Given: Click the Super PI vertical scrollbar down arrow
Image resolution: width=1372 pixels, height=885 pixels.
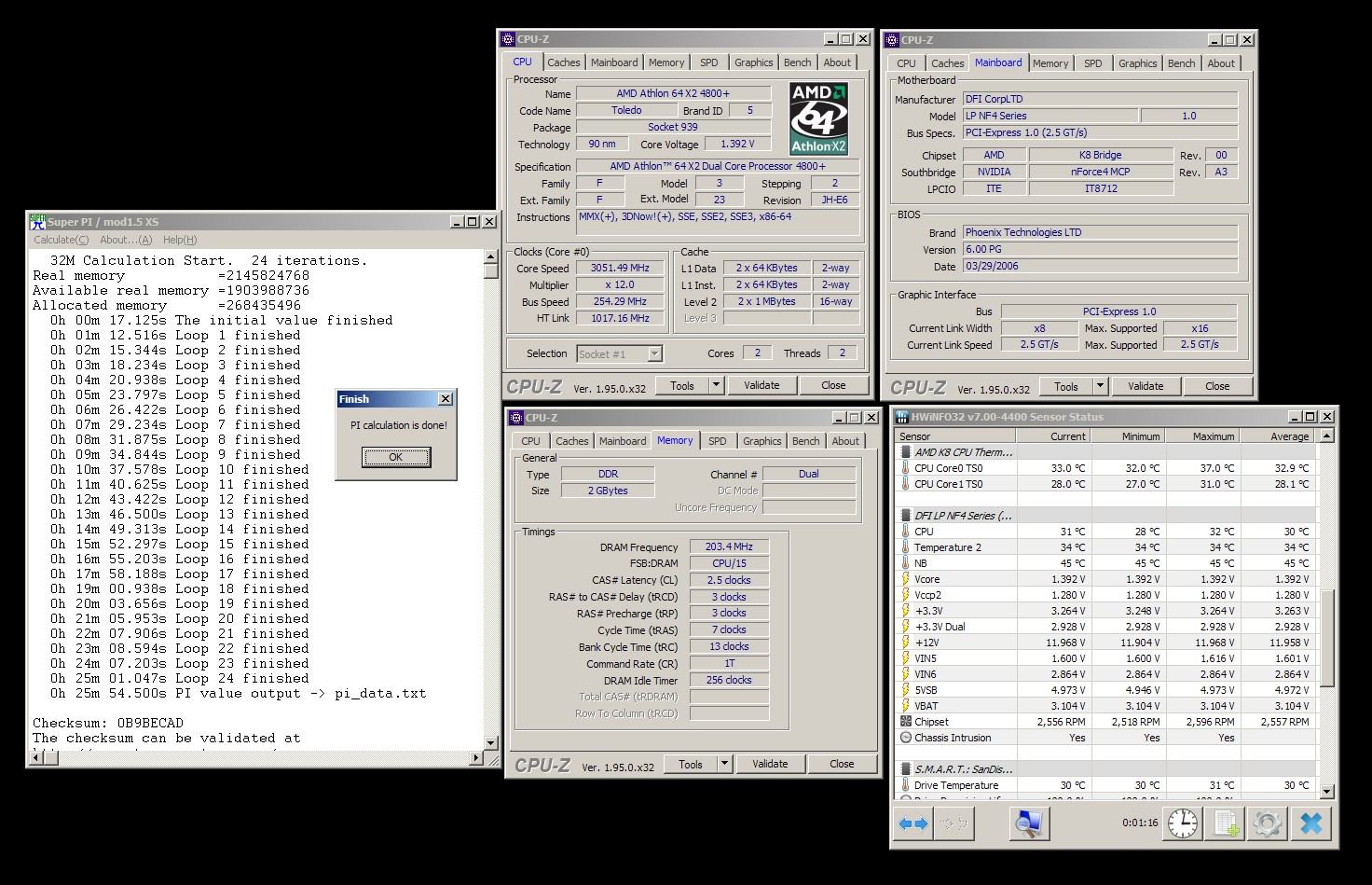Looking at the screenshot, I should [491, 742].
